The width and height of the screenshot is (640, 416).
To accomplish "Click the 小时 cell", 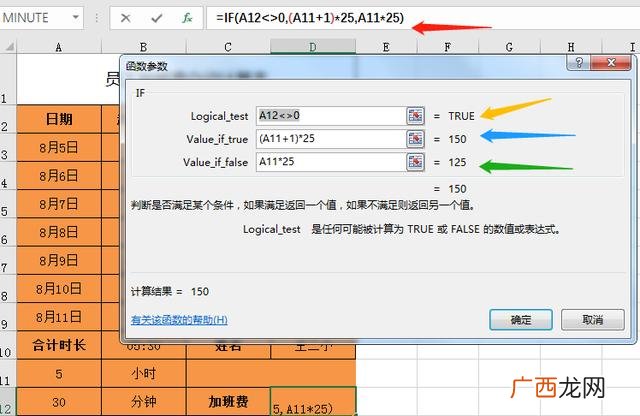I will tap(144, 374).
